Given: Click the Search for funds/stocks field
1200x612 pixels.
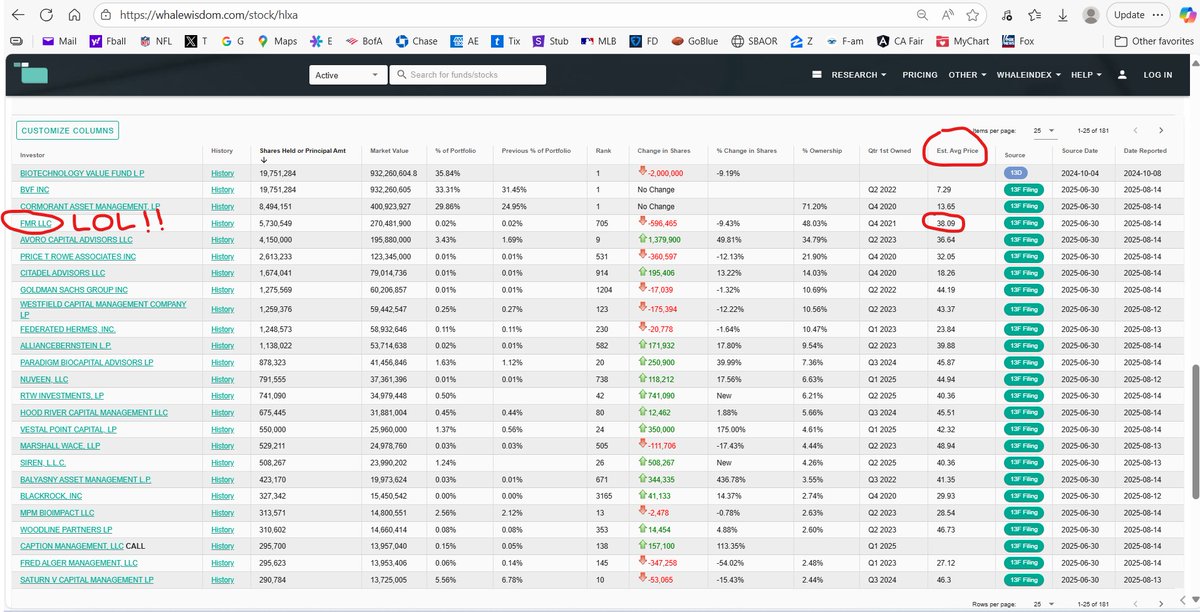Looking at the screenshot, I should (467, 75).
